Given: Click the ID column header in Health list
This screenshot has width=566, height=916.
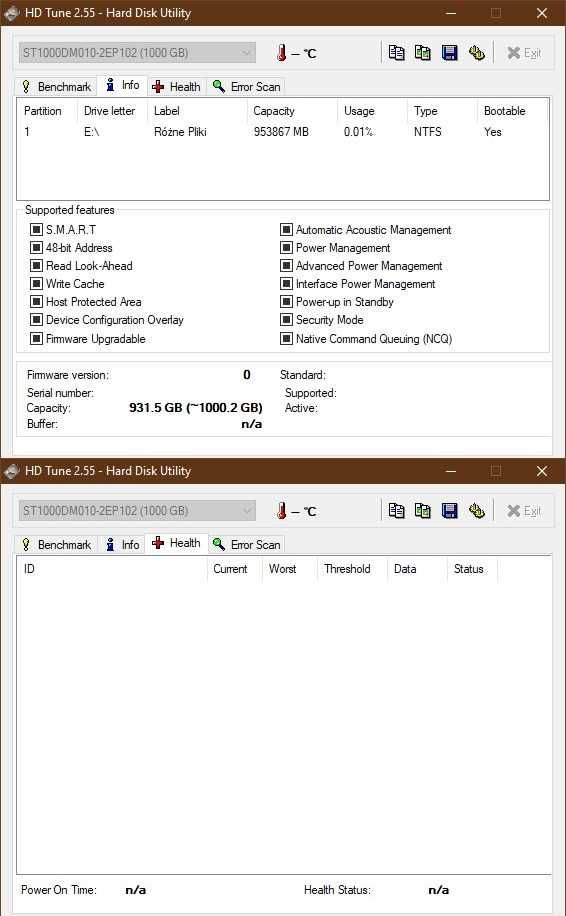Looking at the screenshot, I should point(112,569).
